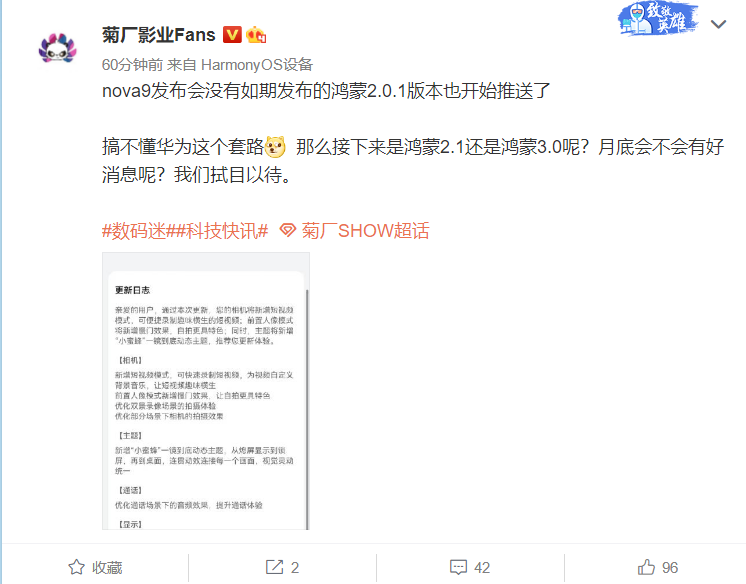Click the 96 likes count
Viewport: 746px width, 584px height.
click(x=670, y=567)
